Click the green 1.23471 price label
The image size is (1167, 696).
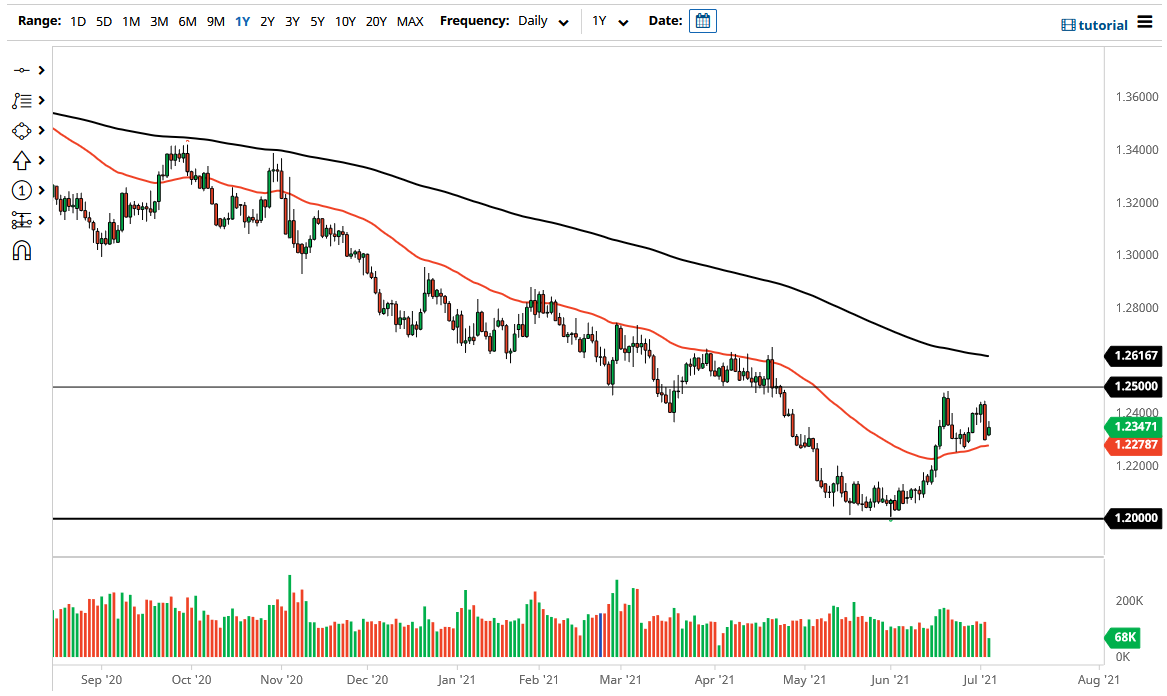tap(1135, 426)
